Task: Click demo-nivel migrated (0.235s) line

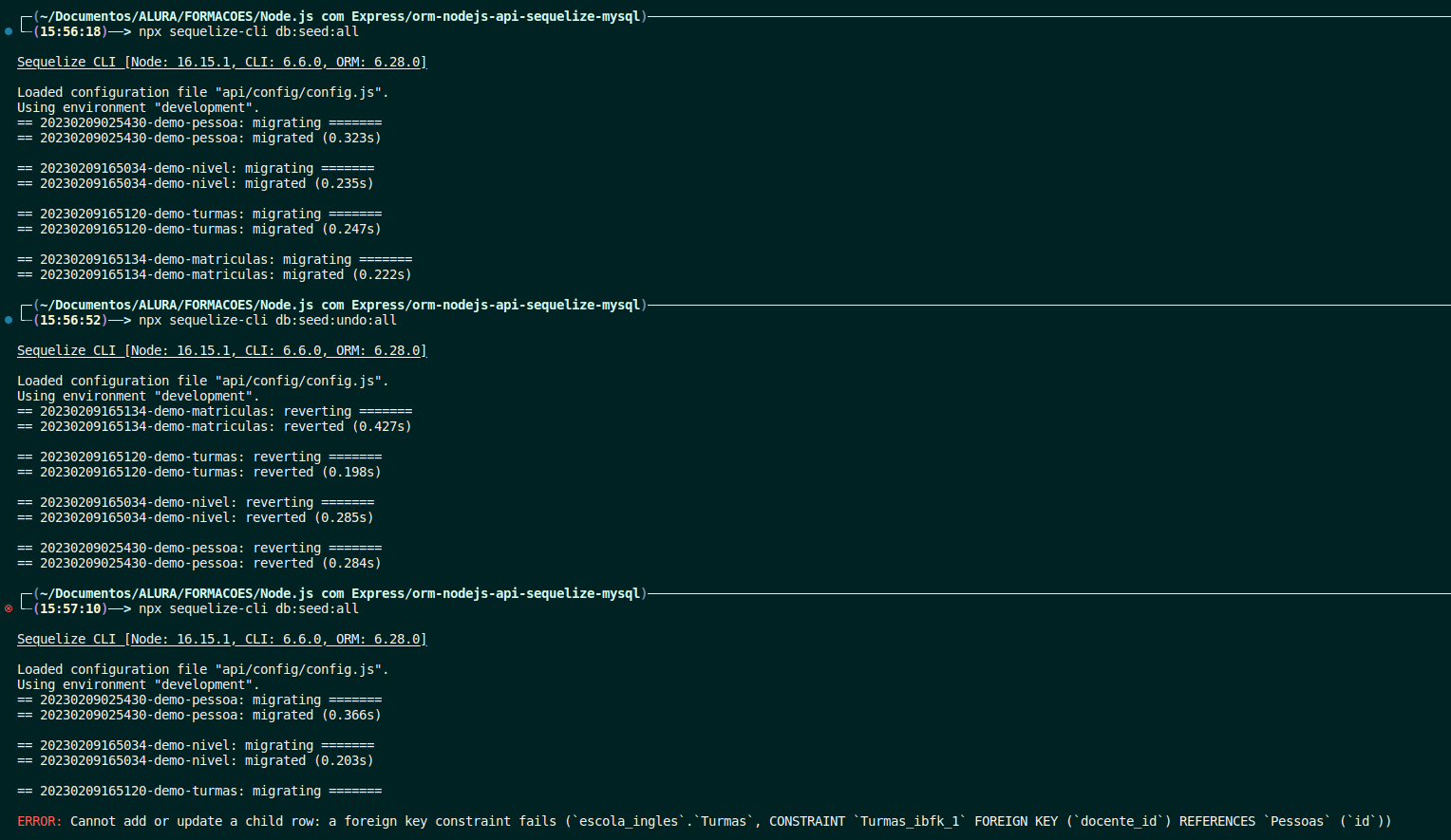Action: point(196,183)
